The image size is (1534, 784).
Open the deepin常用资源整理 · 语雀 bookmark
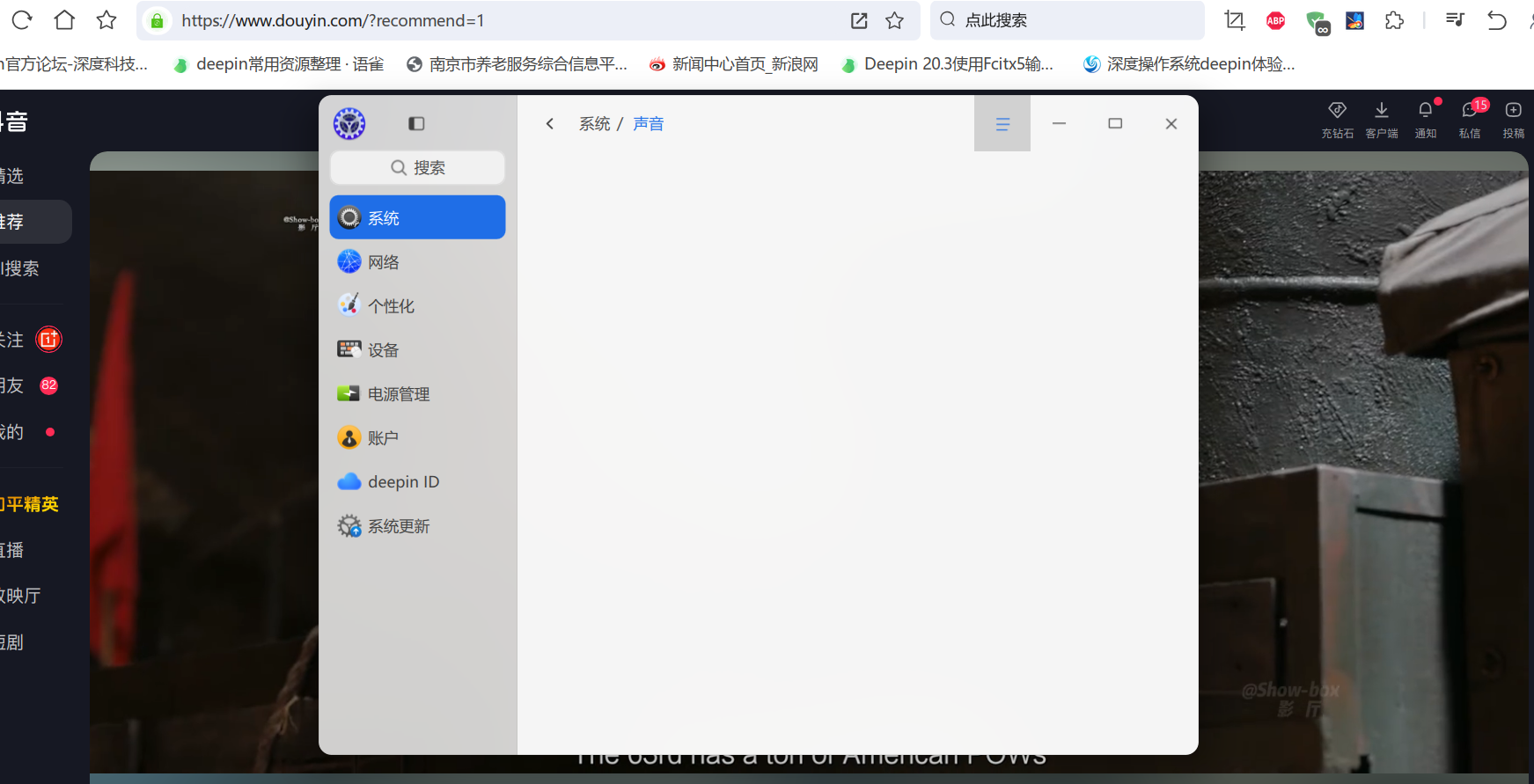(279, 64)
